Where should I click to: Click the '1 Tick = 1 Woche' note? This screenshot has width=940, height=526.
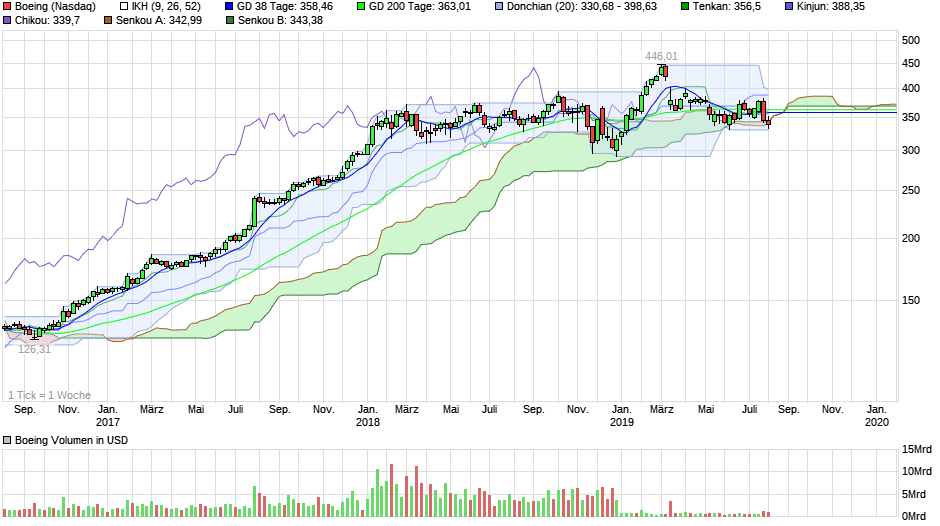50,395
